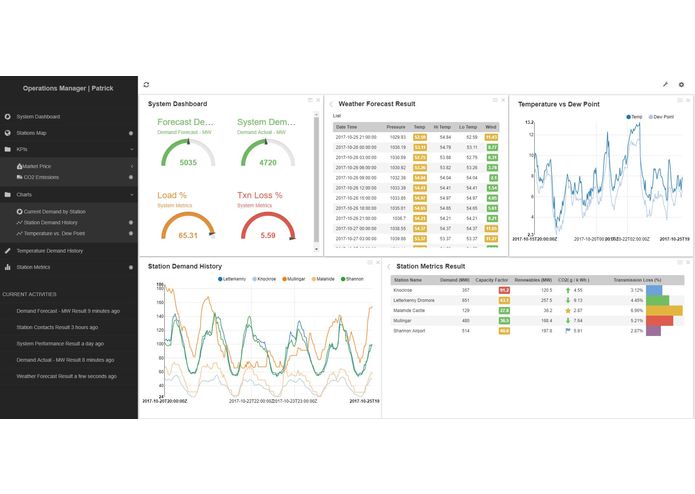The height and width of the screenshot is (494, 695).
Task: Open the System Dashboard panel menu icon
Action: (310, 100)
